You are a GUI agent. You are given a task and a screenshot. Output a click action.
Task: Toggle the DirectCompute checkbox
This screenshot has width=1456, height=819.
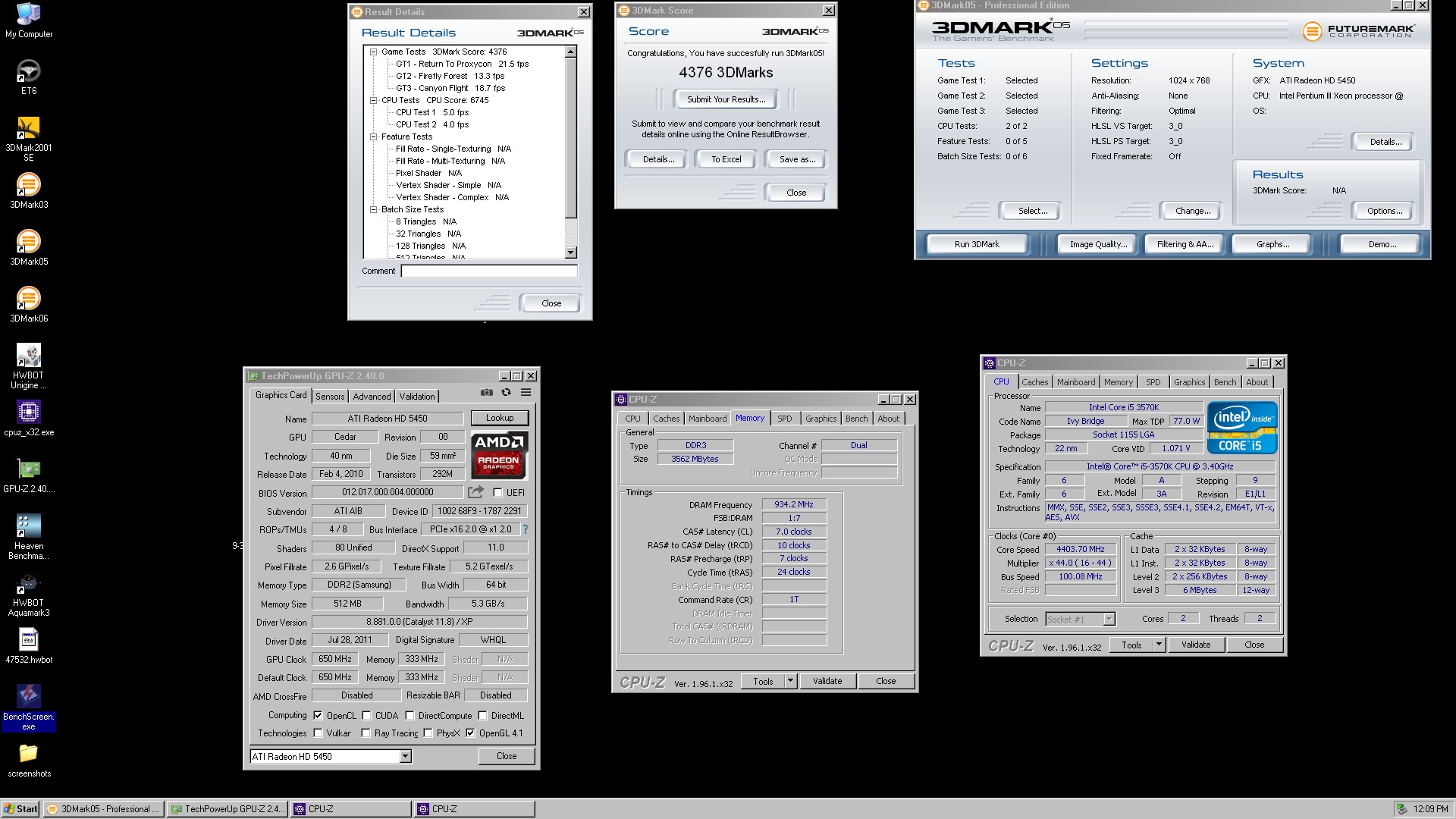pos(409,715)
